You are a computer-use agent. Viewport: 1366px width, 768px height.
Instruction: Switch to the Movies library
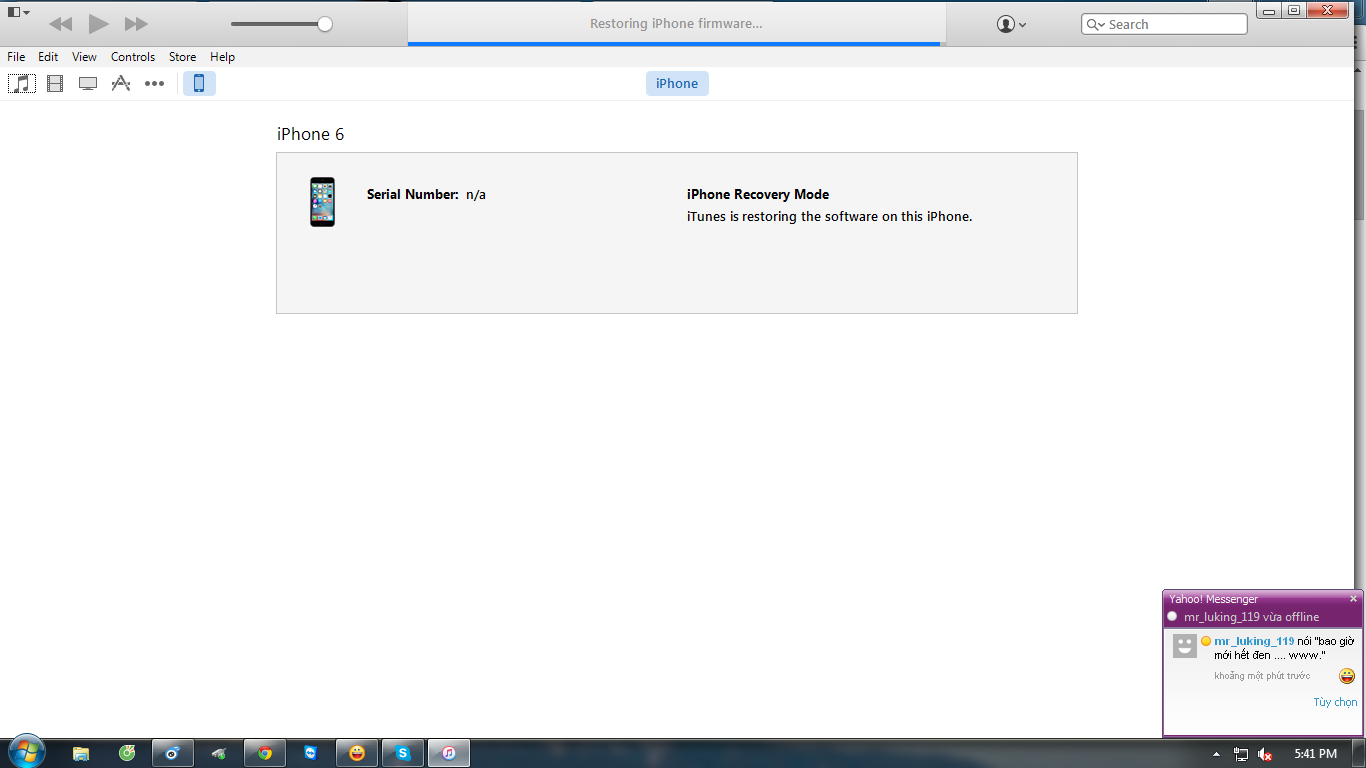coord(55,84)
